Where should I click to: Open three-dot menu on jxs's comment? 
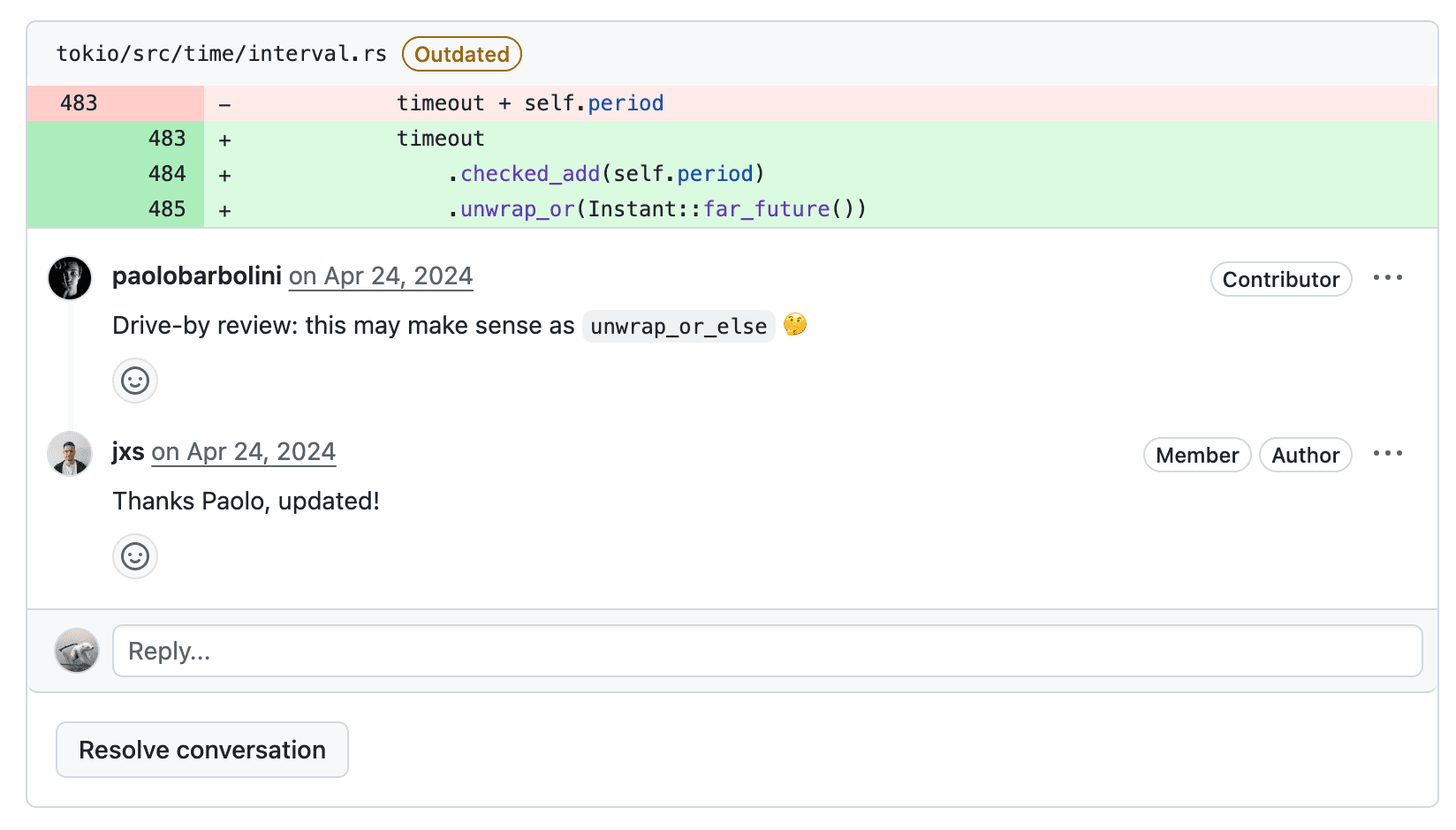pos(1387,454)
